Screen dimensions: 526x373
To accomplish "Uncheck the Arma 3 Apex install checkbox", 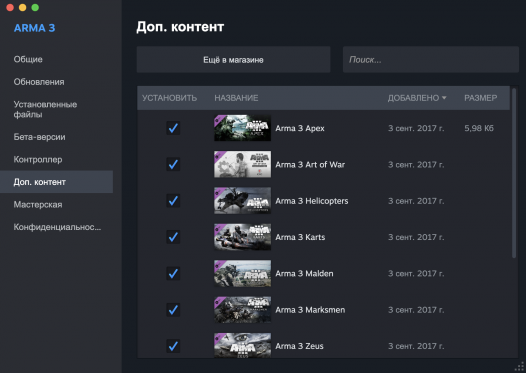I will [173, 128].
